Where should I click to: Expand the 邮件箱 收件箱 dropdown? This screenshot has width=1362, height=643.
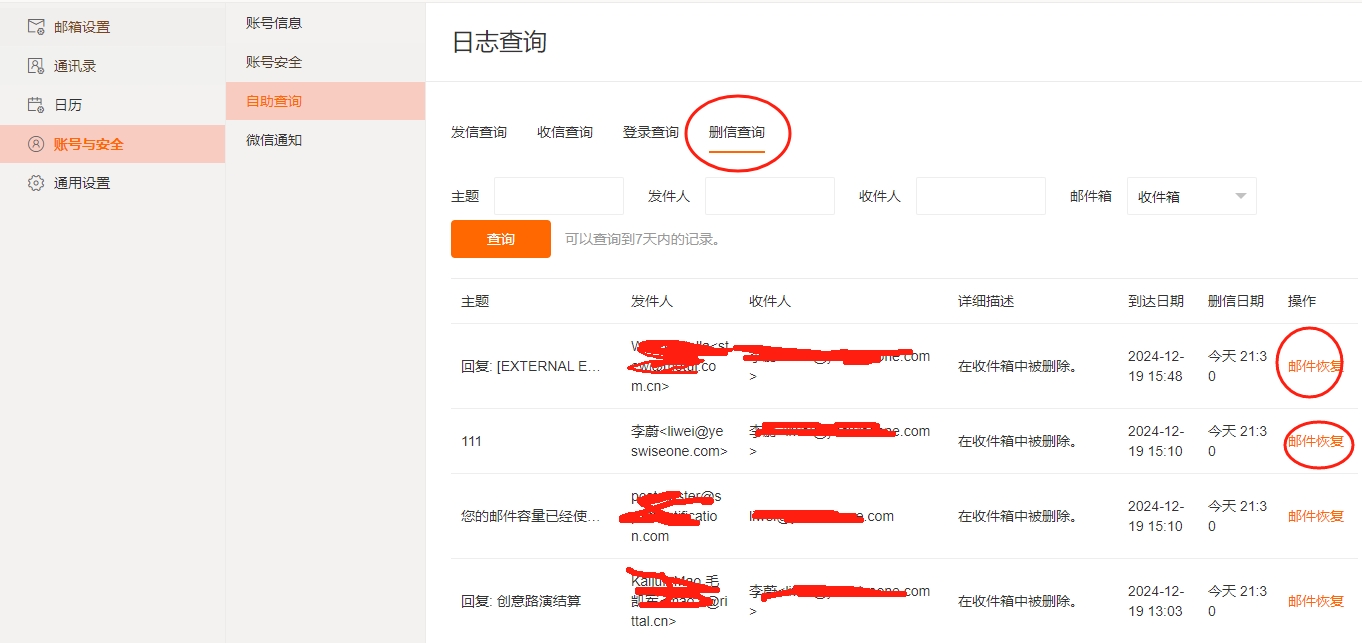(x=1192, y=196)
